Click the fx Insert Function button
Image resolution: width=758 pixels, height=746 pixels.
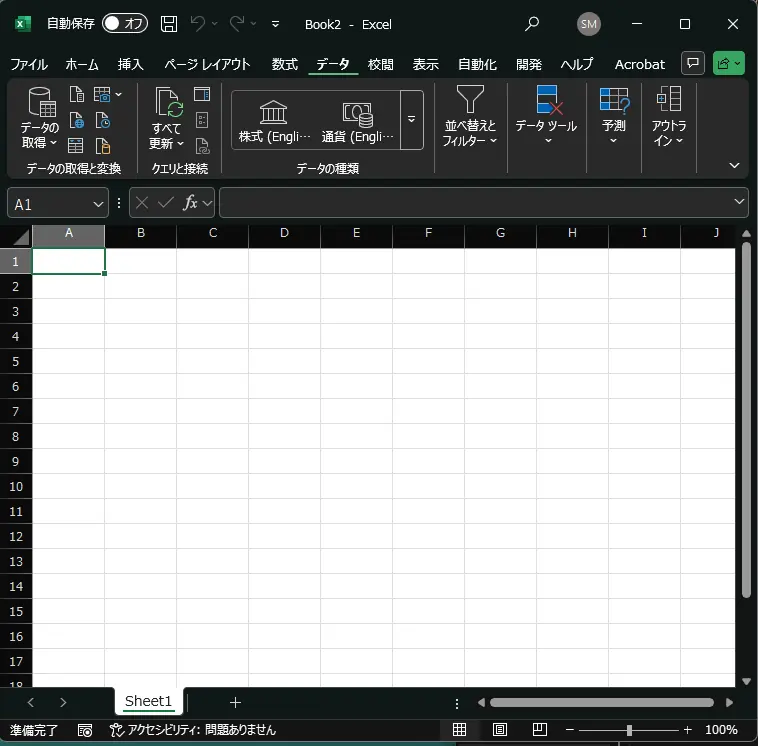tap(190, 203)
